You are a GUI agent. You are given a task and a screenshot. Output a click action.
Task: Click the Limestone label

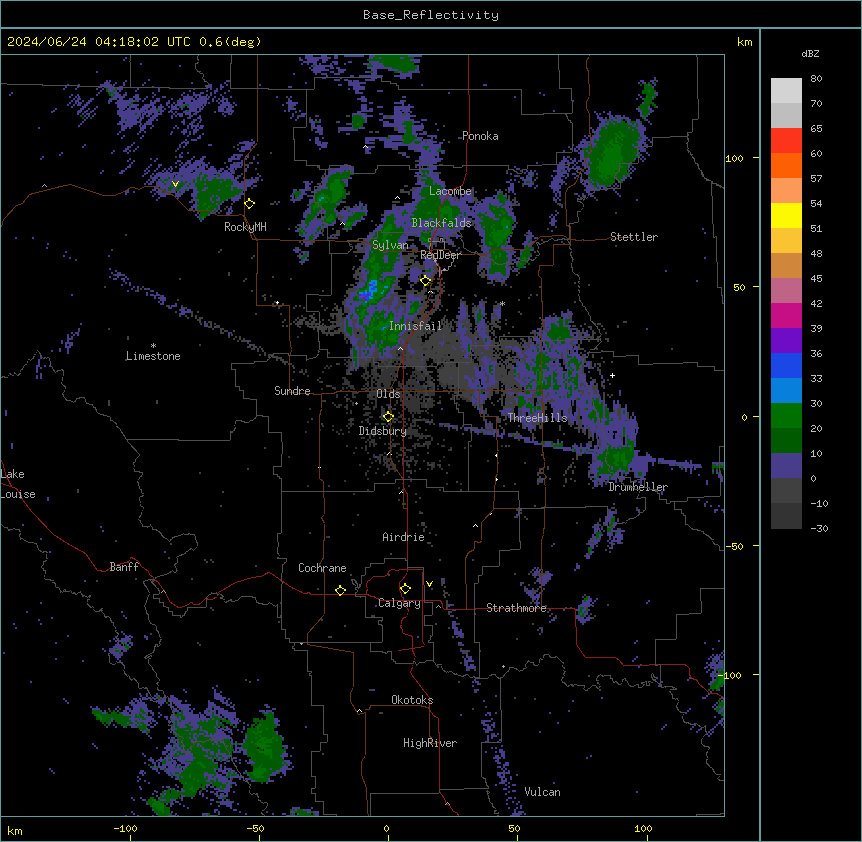pyautogui.click(x=153, y=356)
